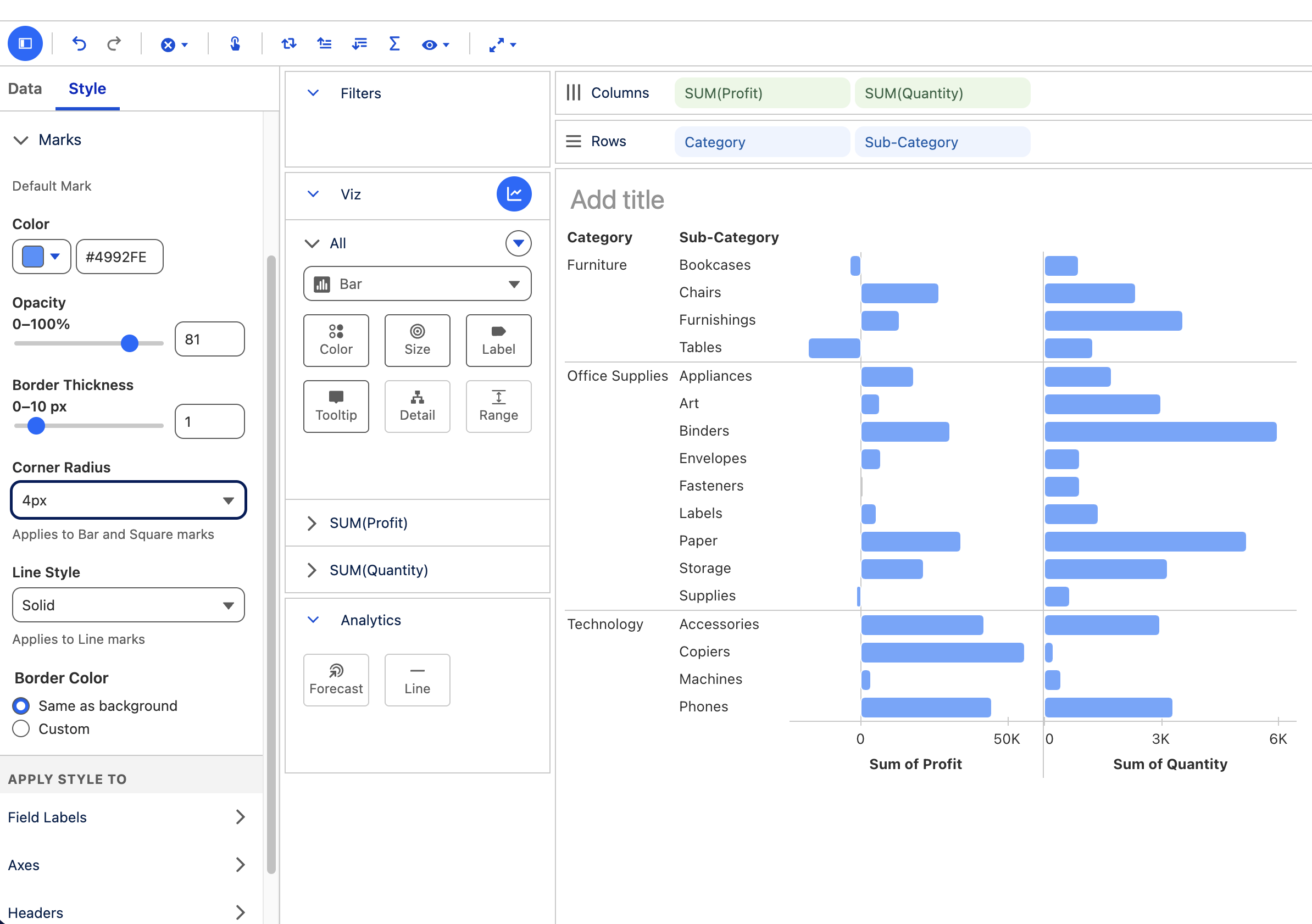Collapse the Analytics section

coord(313,620)
